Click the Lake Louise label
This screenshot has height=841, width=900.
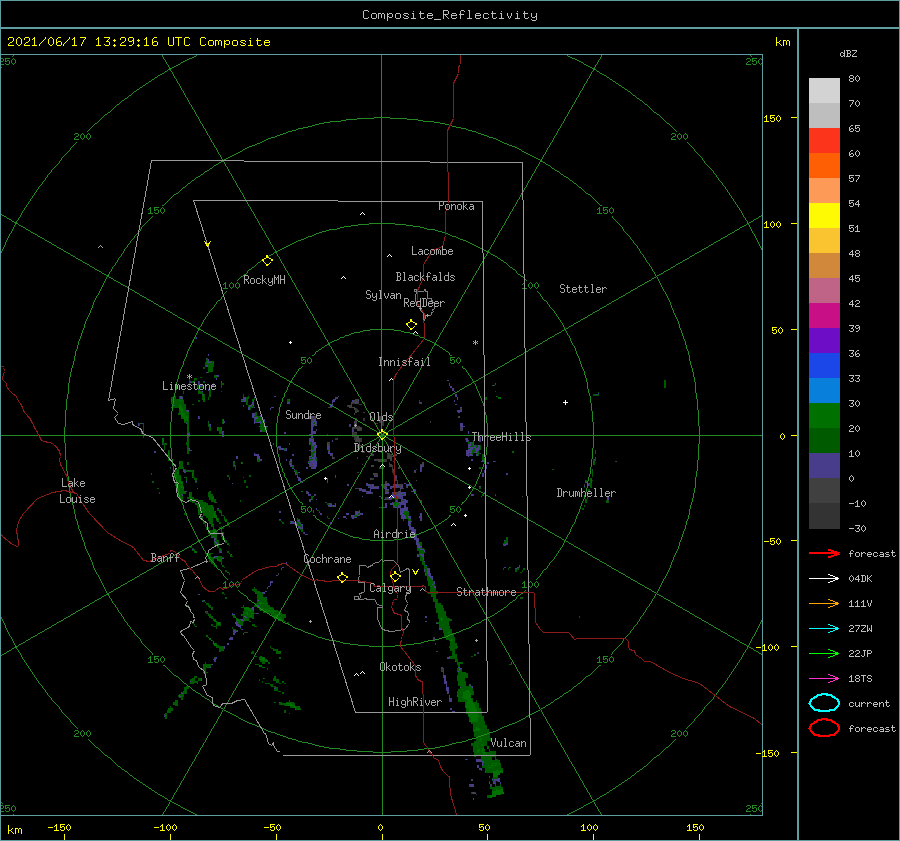coord(77,491)
